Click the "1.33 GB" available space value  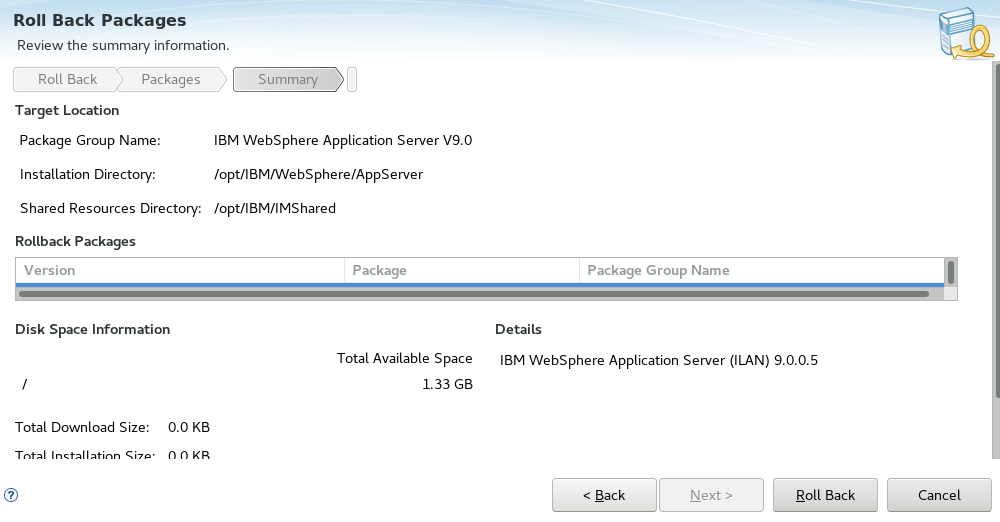447,384
